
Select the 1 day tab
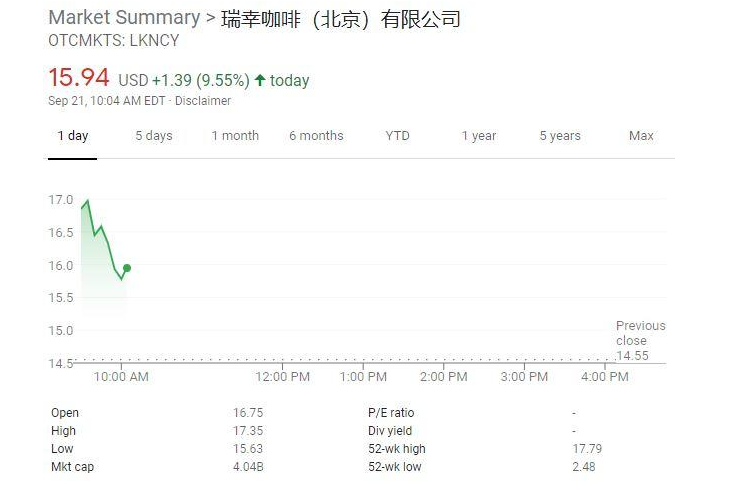click(73, 136)
